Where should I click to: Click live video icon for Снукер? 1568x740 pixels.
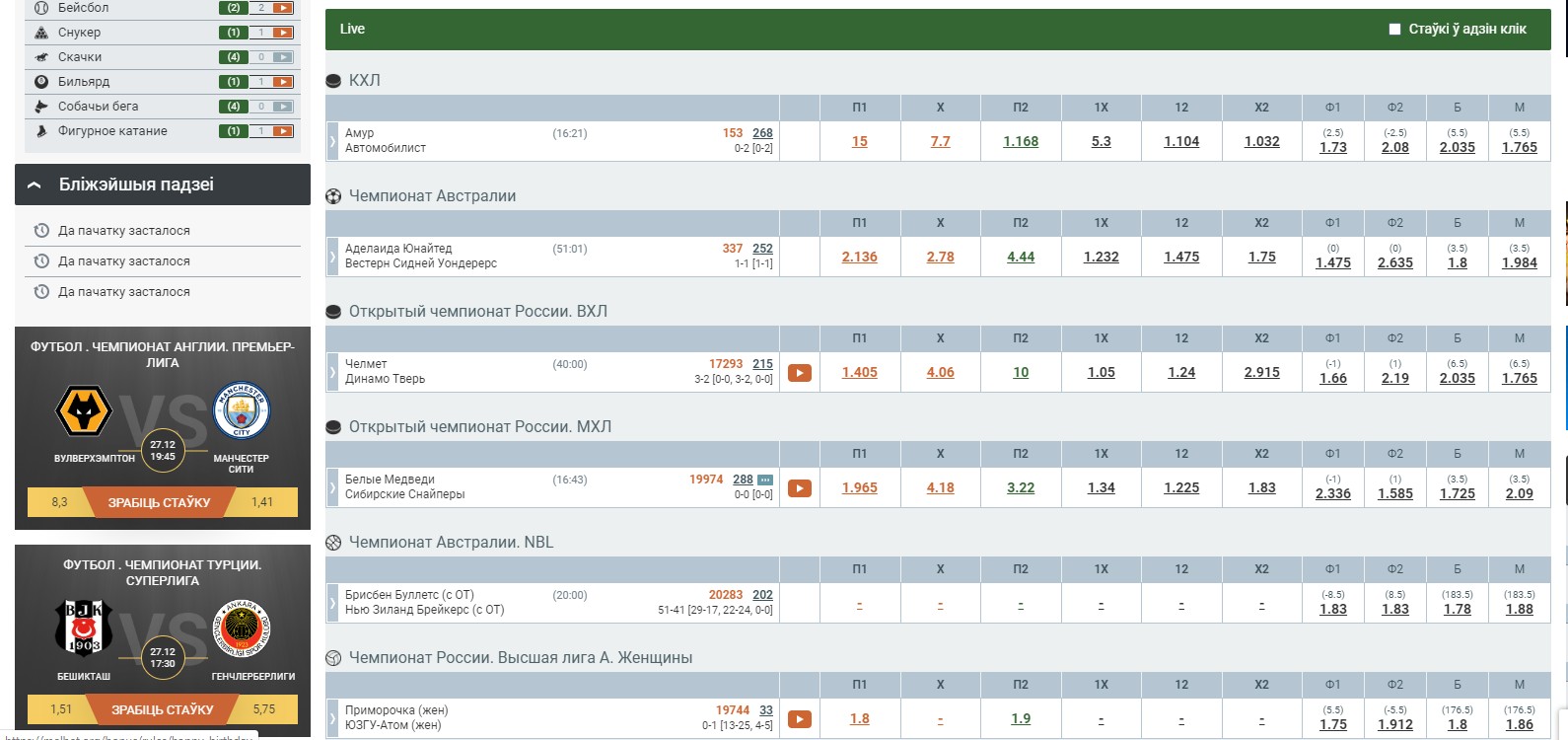[x=283, y=33]
